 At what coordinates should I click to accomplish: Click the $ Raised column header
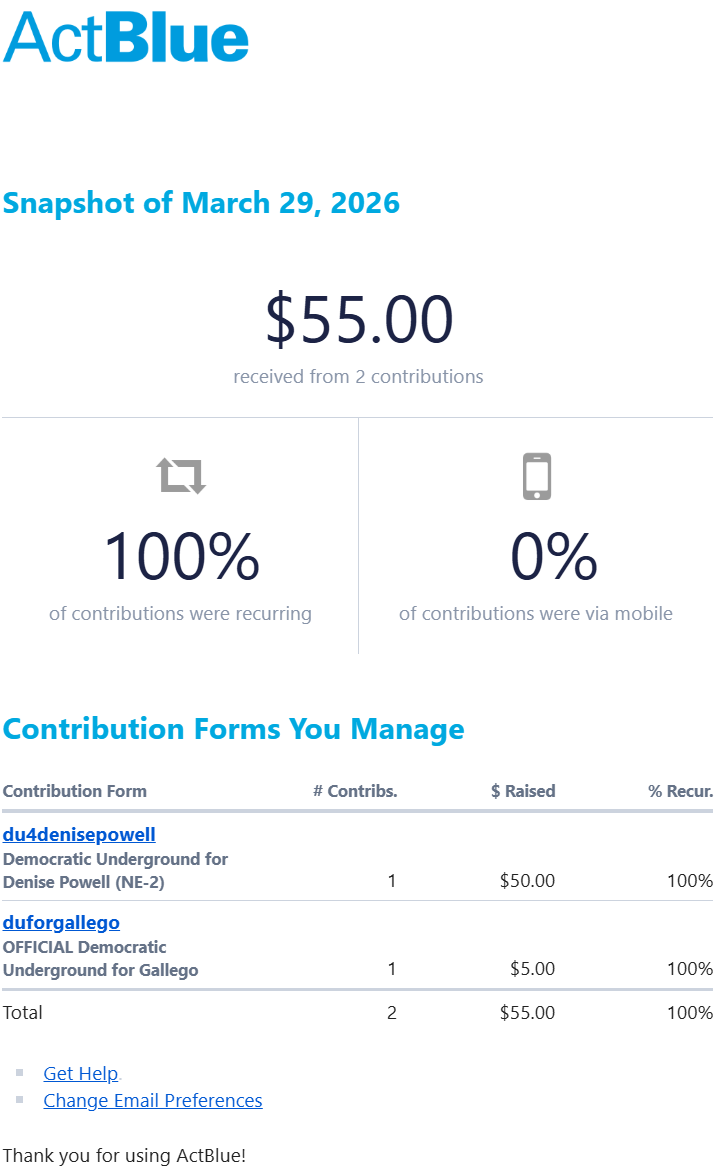coord(523,791)
